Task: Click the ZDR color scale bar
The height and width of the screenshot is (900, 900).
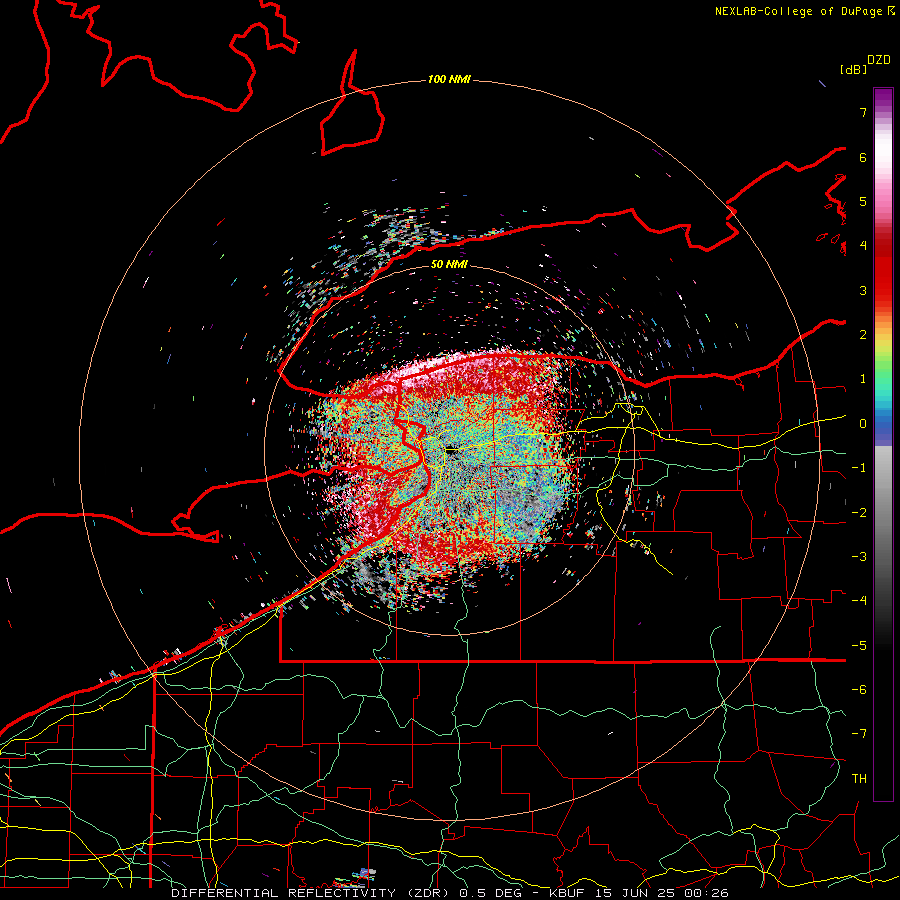Action: [x=883, y=444]
